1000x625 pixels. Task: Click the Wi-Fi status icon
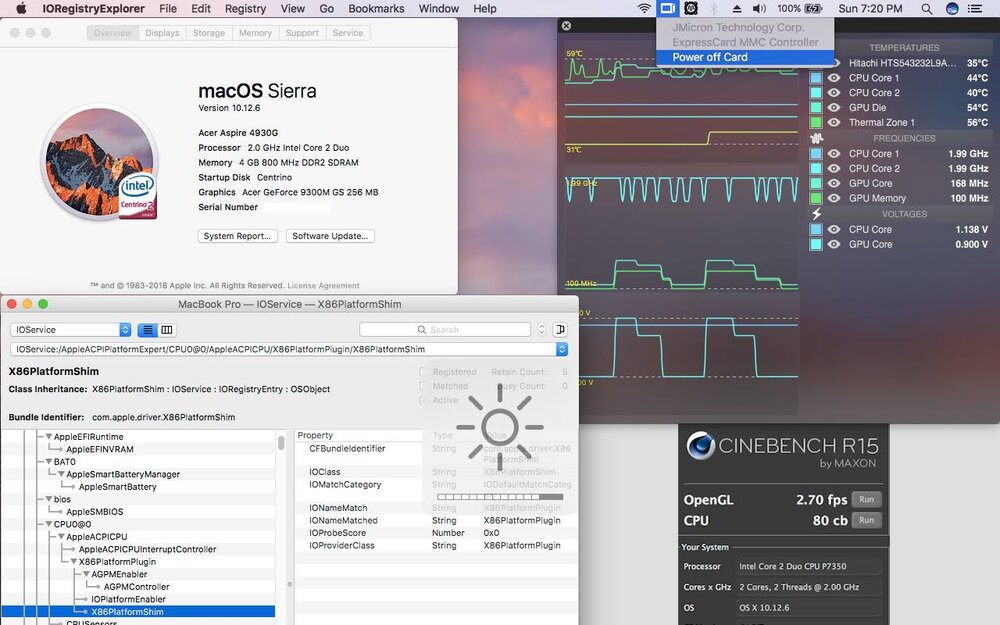coord(645,9)
